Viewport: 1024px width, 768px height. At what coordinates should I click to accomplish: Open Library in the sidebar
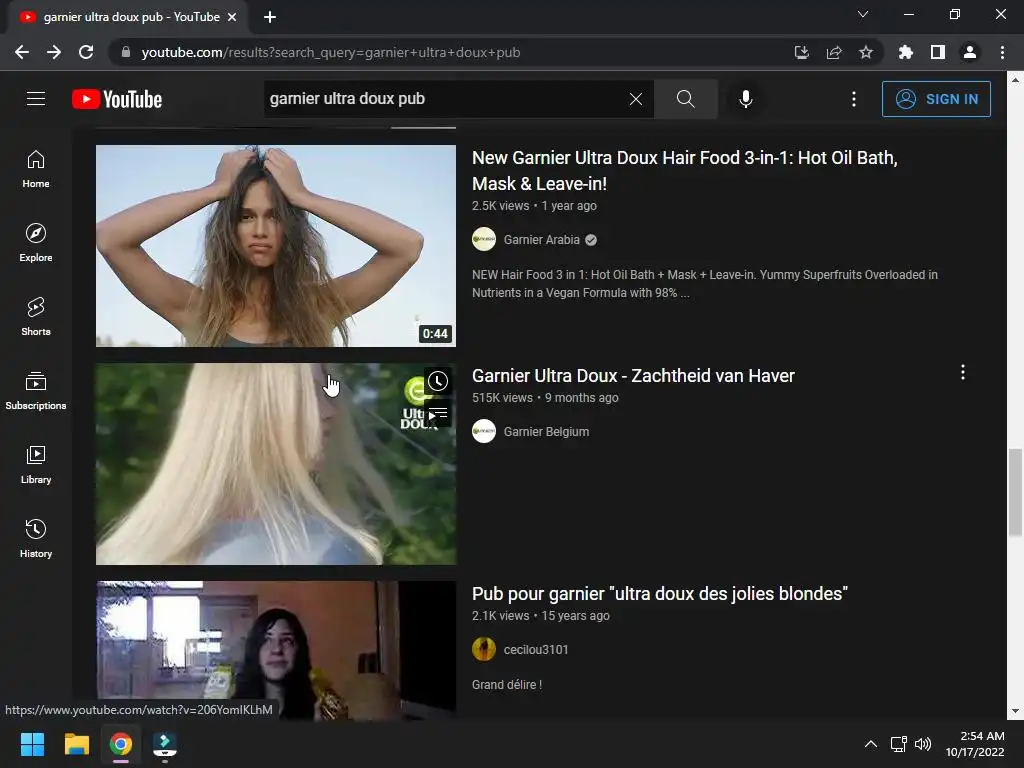pyautogui.click(x=36, y=465)
